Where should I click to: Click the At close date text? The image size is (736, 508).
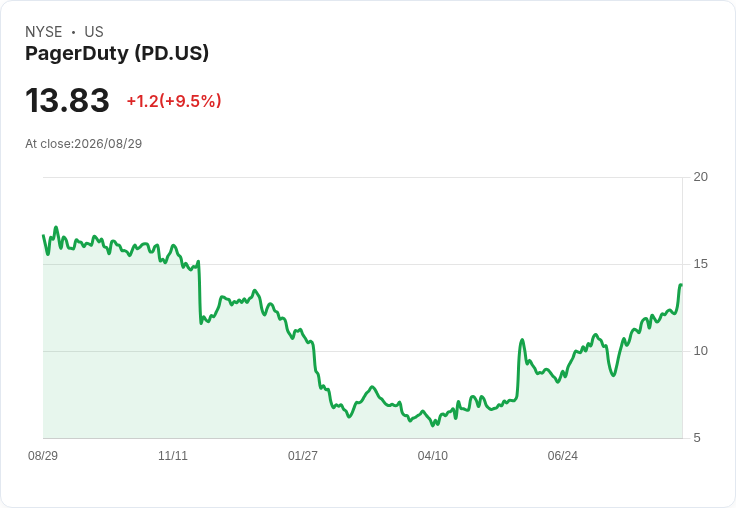pyautogui.click(x=84, y=144)
